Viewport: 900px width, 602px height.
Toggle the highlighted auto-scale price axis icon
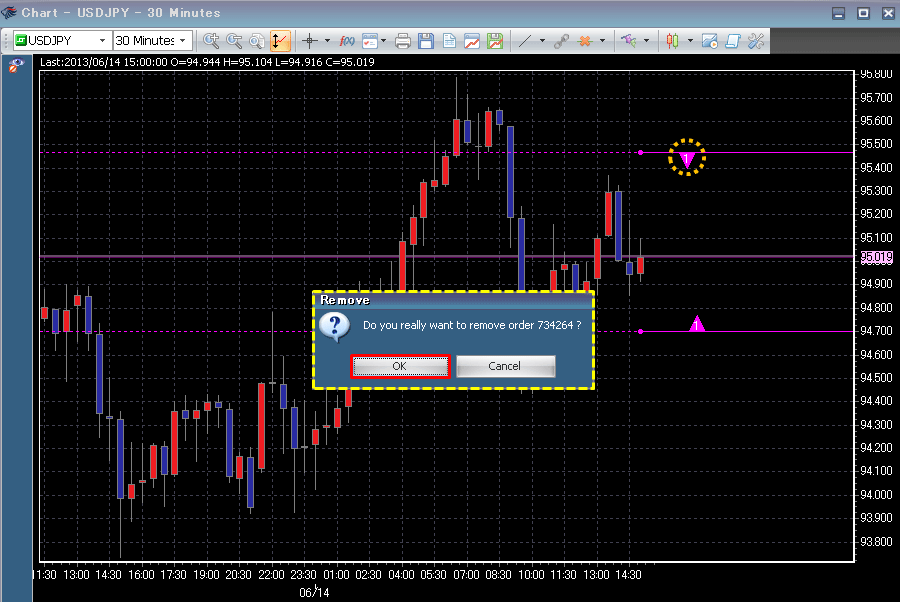[280, 41]
